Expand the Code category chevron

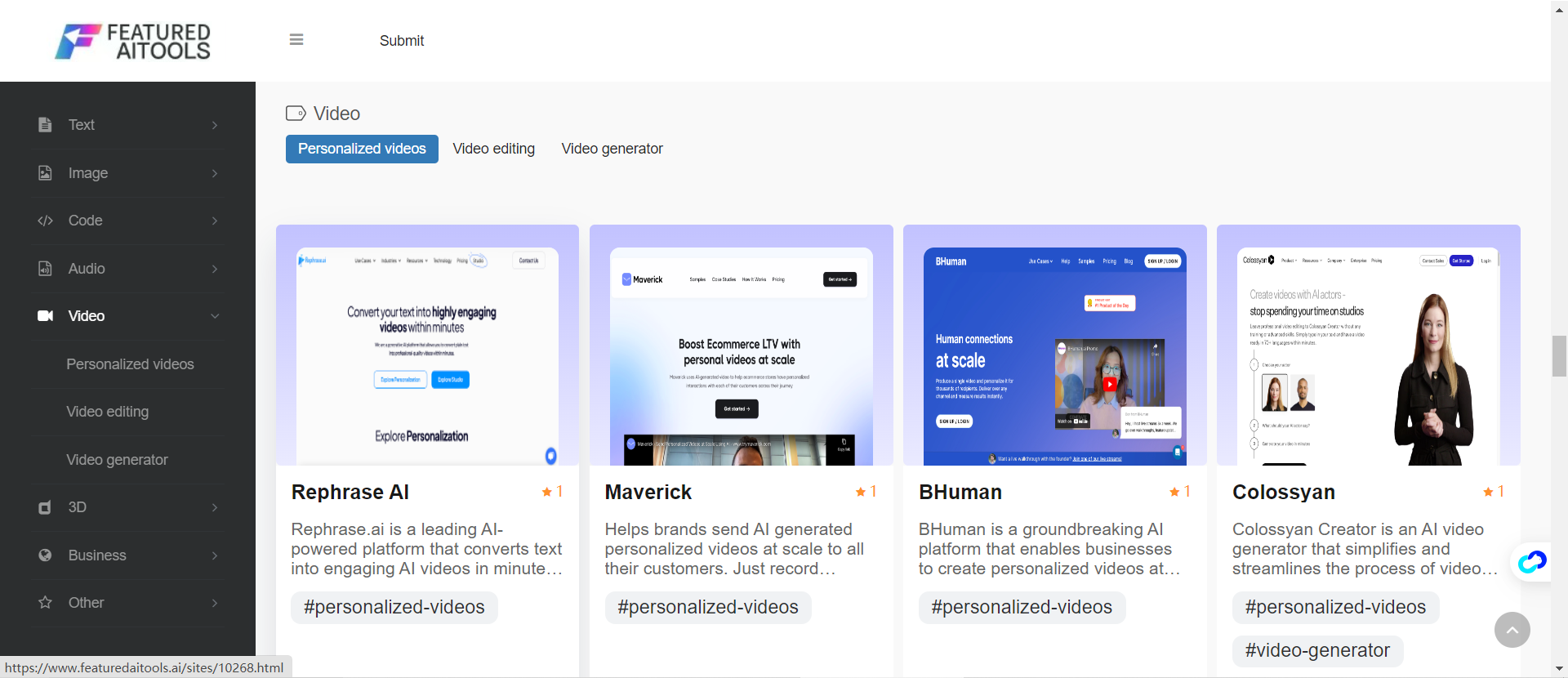[215, 221]
